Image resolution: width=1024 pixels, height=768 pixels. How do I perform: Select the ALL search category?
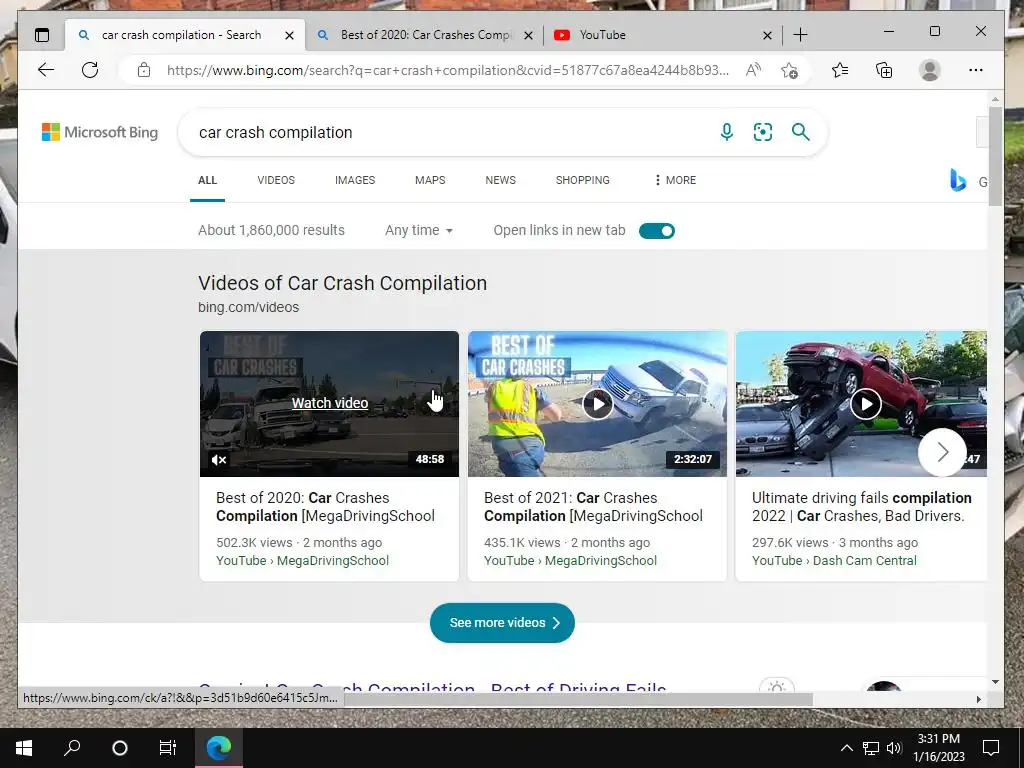pyautogui.click(x=207, y=180)
